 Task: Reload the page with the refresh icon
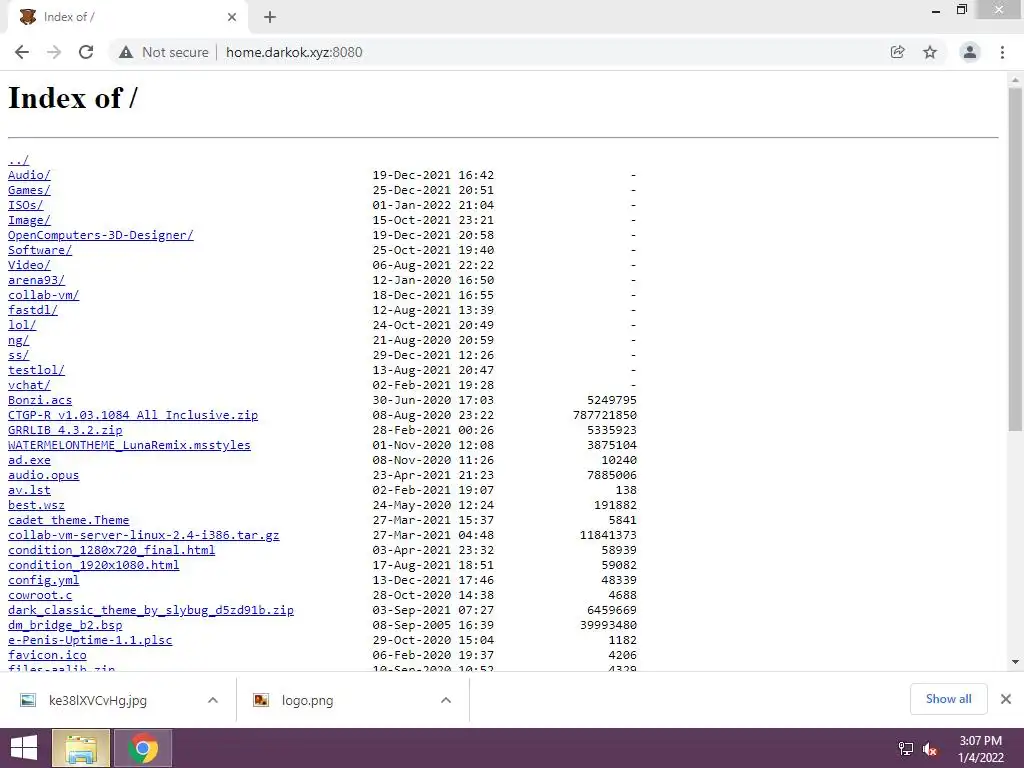click(86, 52)
